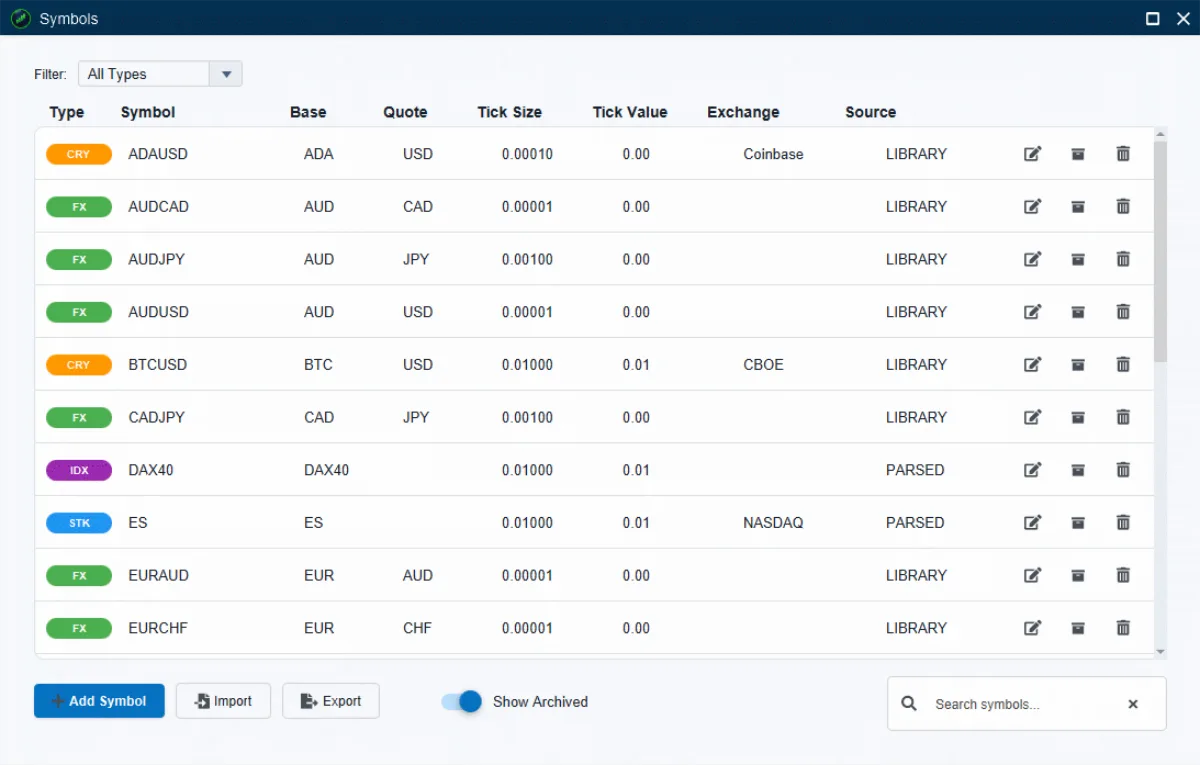Select the CRY badge for ADAUSD
Viewport: 1200px width, 765px height.
(x=79, y=154)
